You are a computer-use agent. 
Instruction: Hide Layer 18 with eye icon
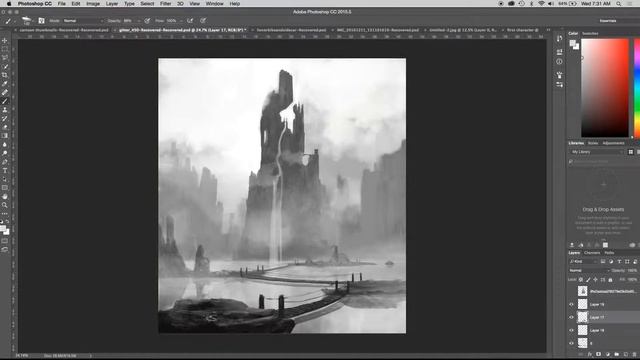tap(571, 304)
